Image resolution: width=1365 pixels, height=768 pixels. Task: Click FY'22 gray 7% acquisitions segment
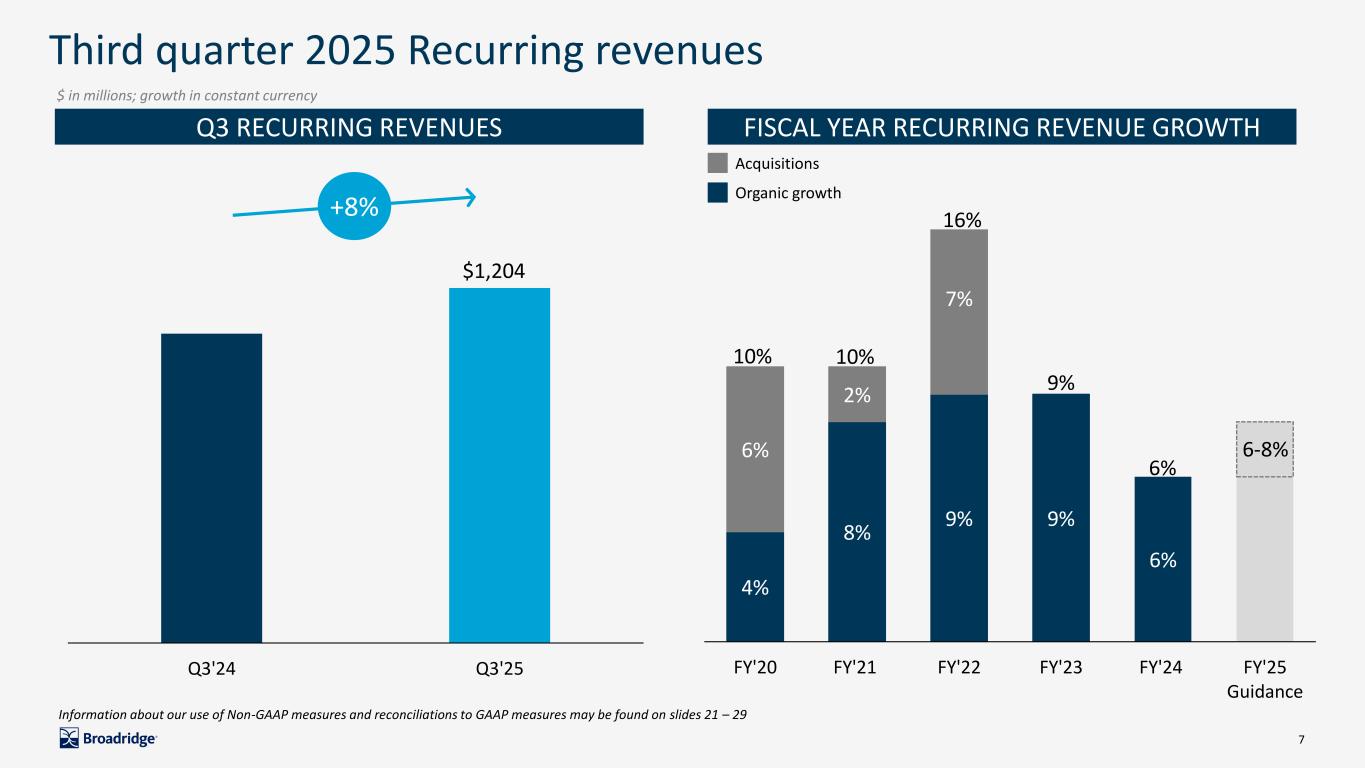point(959,312)
